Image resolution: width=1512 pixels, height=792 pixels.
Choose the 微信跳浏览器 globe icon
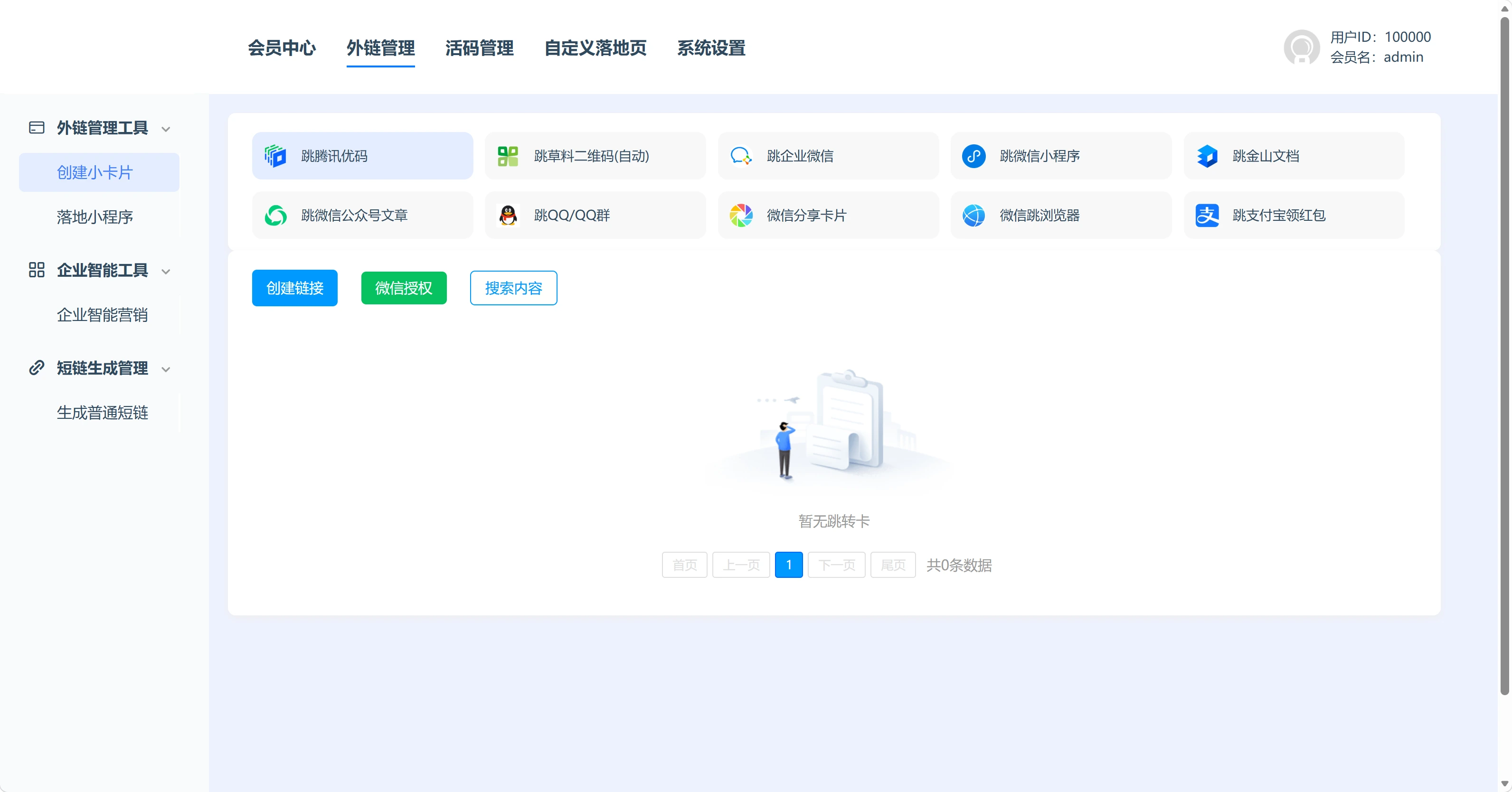point(974,216)
